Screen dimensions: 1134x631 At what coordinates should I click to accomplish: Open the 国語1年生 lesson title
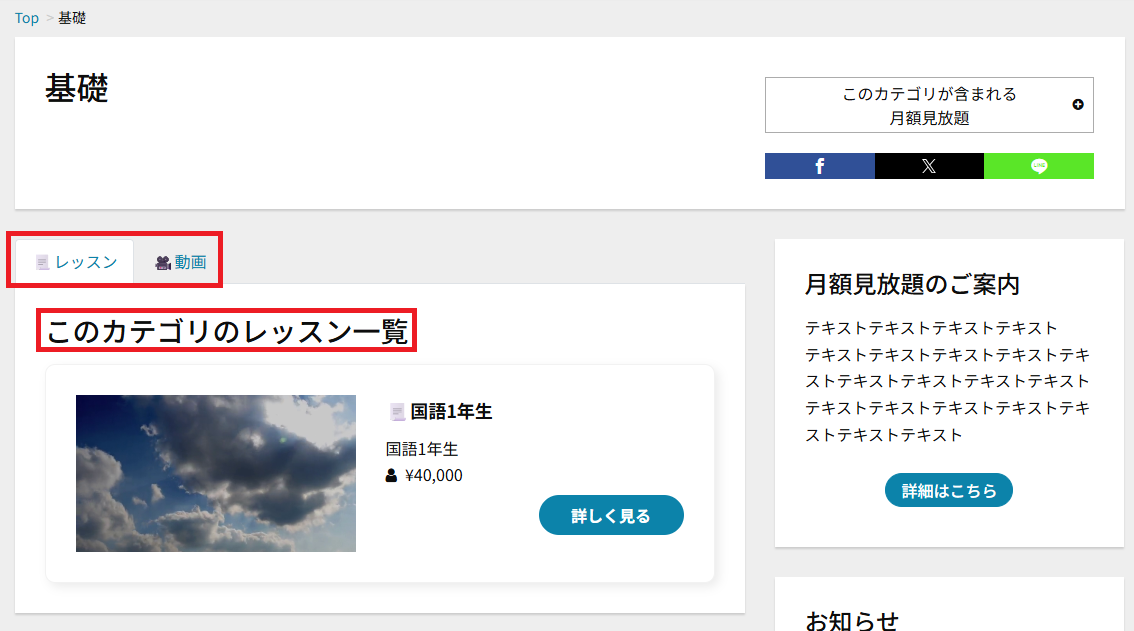point(451,412)
